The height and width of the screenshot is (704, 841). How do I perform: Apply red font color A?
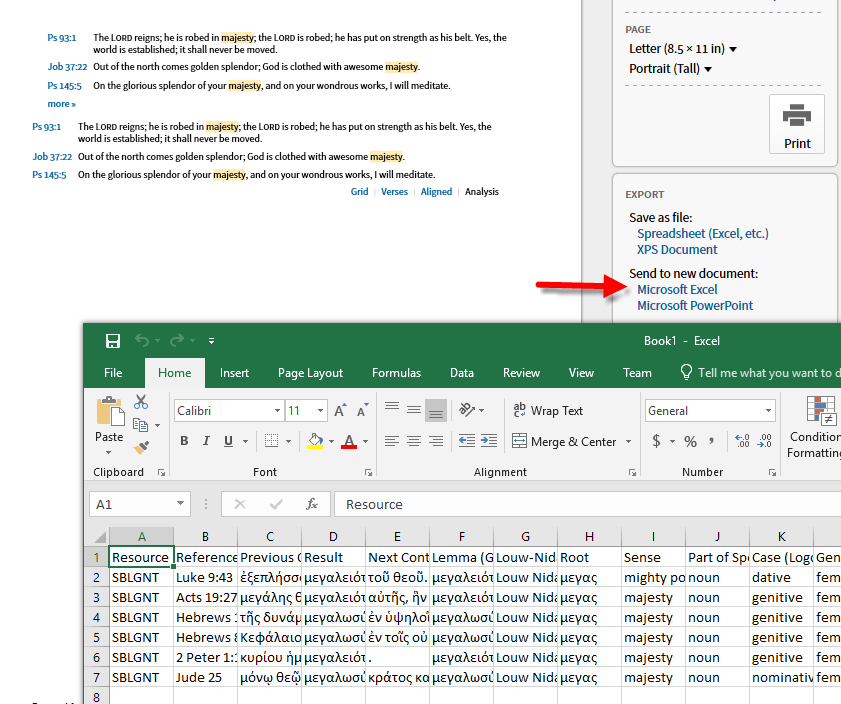coord(349,441)
